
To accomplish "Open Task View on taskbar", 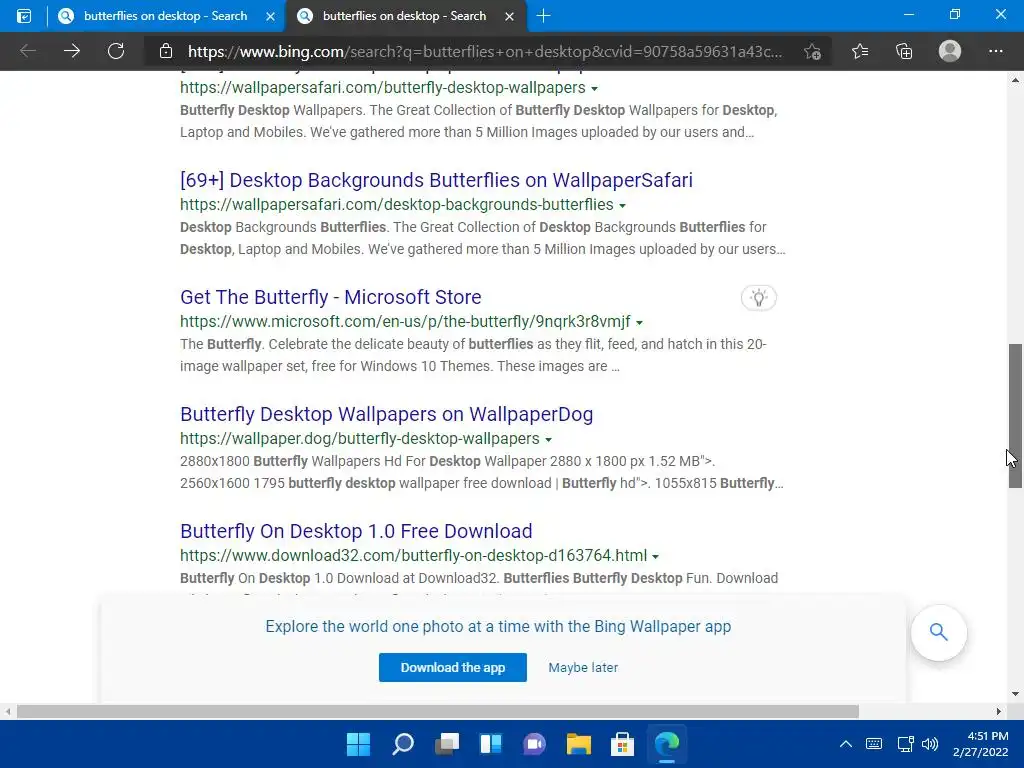I will (447, 744).
